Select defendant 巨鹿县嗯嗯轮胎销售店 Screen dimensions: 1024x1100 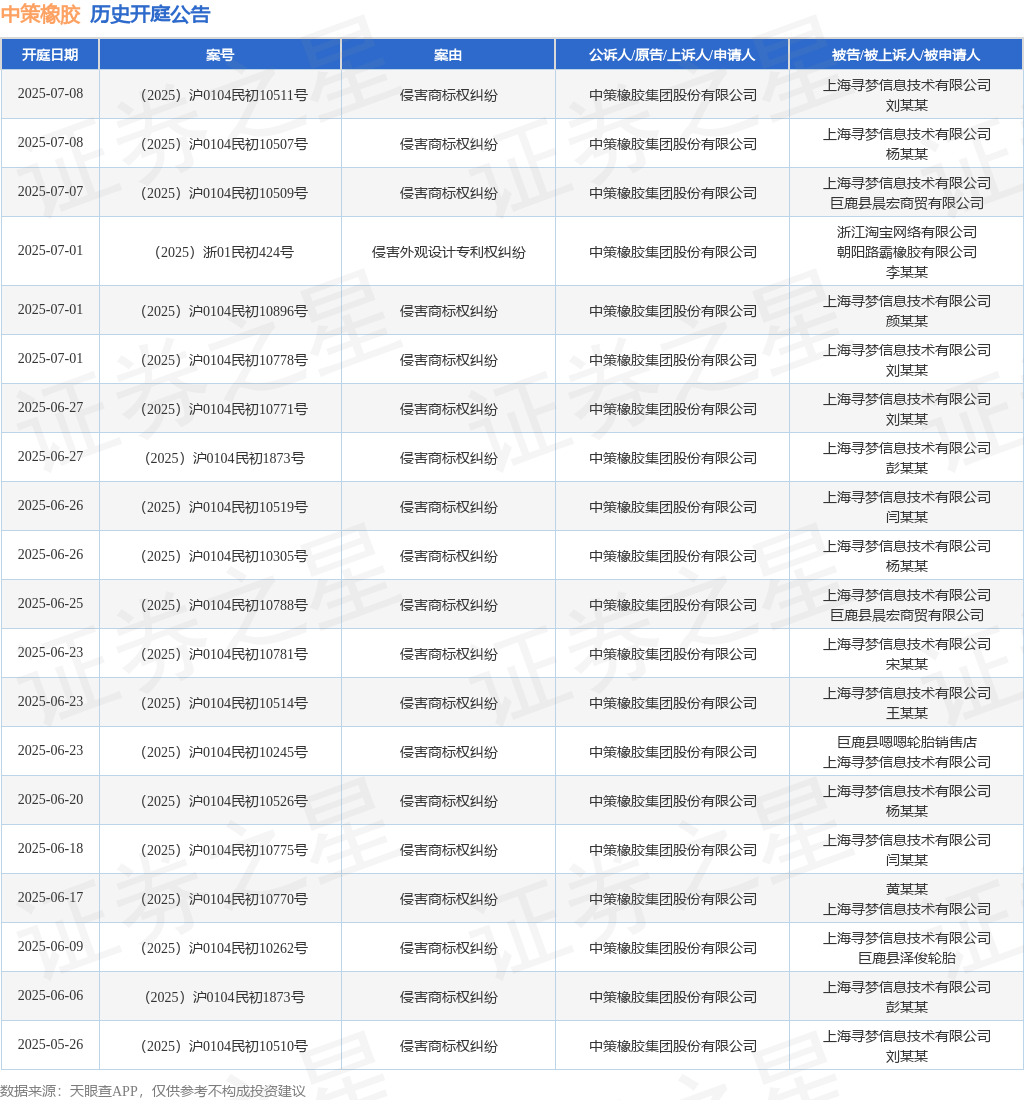[x=906, y=742]
